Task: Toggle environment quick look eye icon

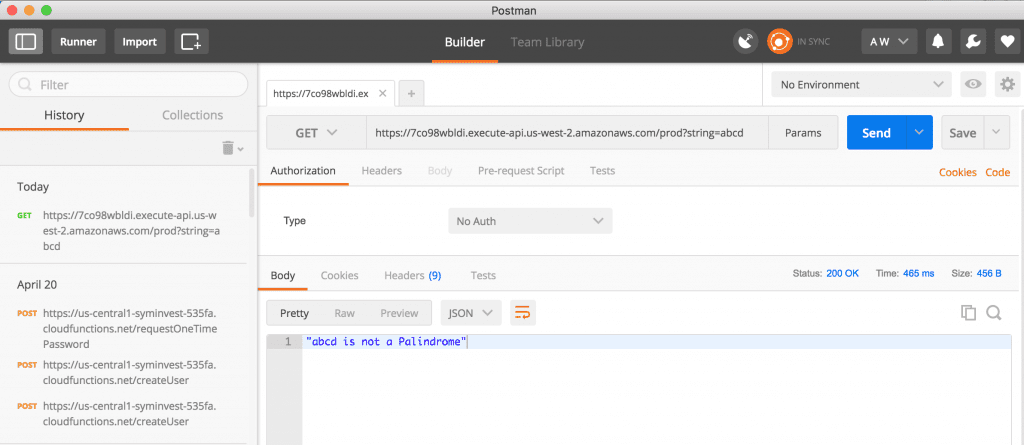Action: pos(972,85)
